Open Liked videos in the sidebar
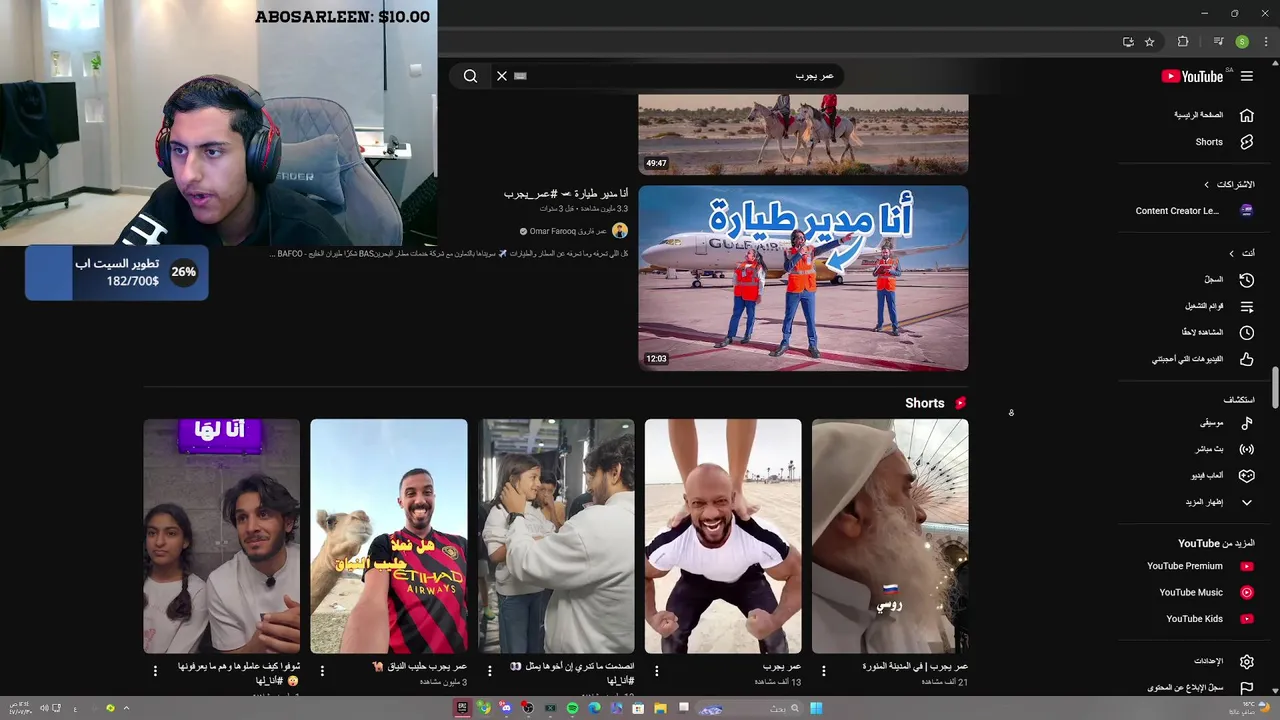The width and height of the screenshot is (1280, 720). coord(1203,359)
